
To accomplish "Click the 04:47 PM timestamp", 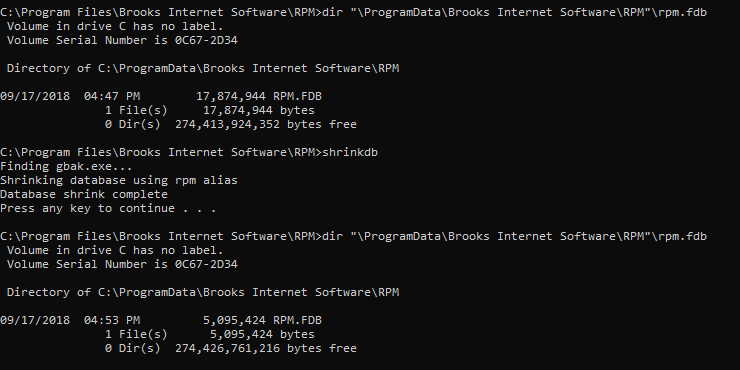I will pos(112,96).
